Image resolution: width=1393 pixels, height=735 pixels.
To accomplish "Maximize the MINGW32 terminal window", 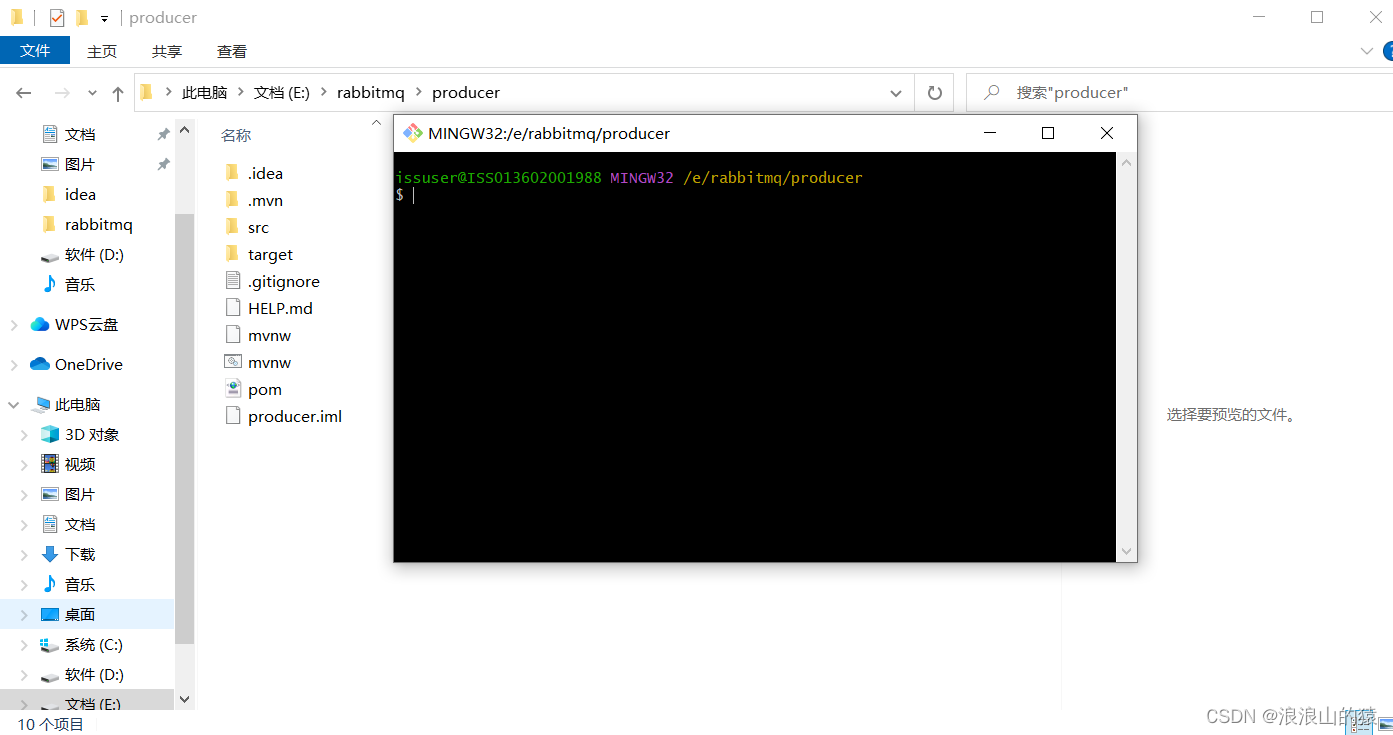I will pyautogui.click(x=1048, y=133).
